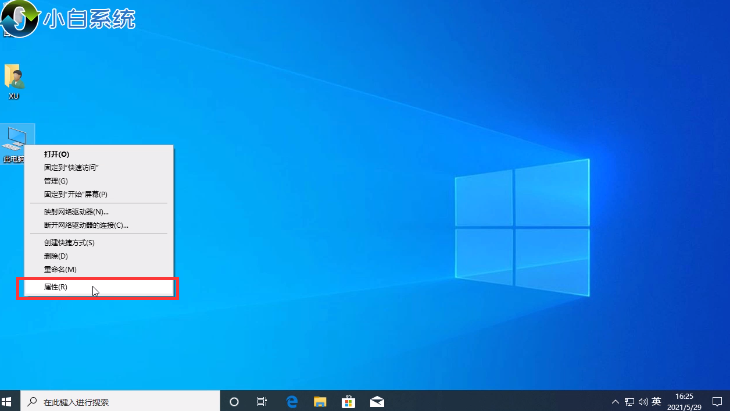Screen dimensions: 730x411
Task: Open the network status tray icon
Action: point(629,401)
